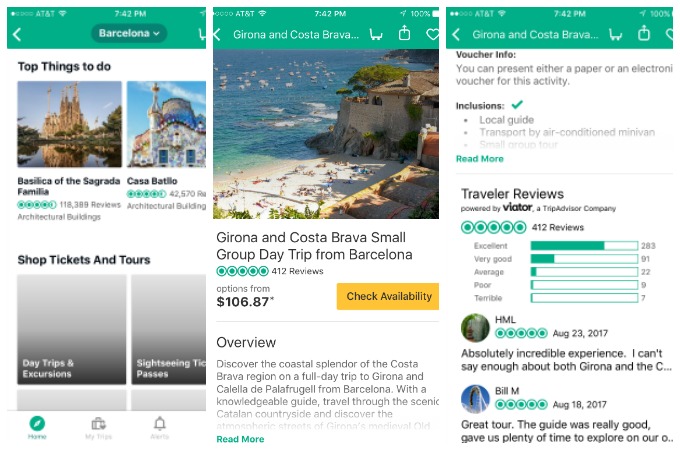
Task: Open the cart icon in middle screen header
Action: click(376, 34)
